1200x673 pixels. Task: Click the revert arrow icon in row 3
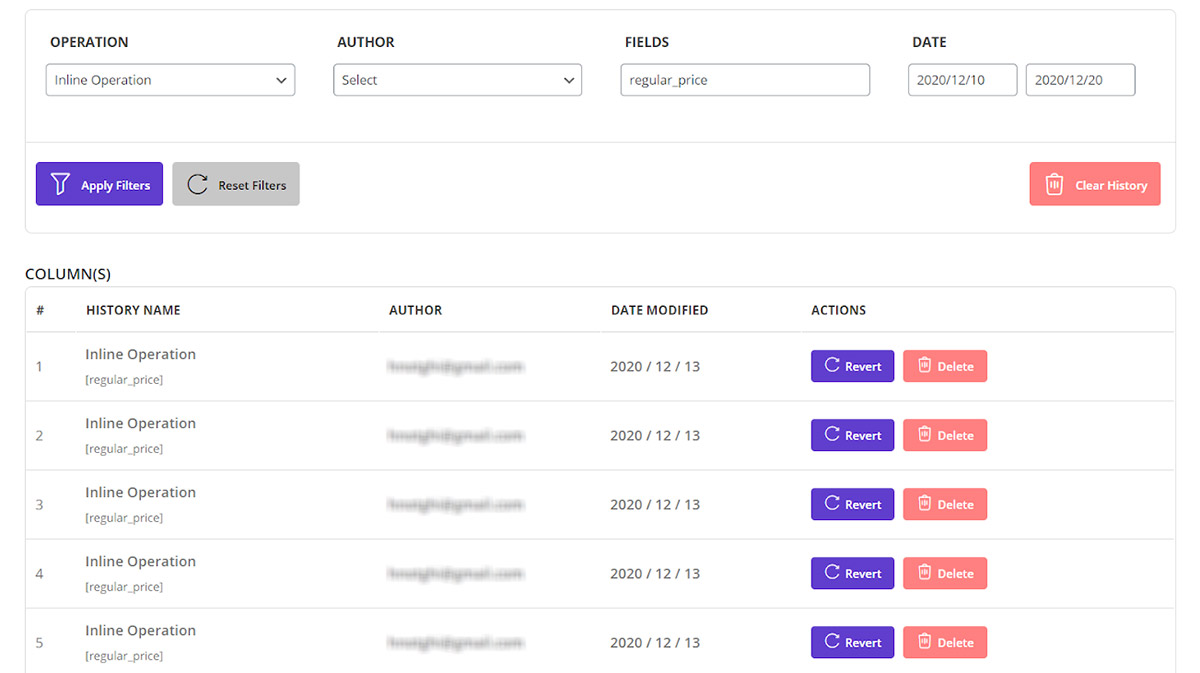point(831,504)
